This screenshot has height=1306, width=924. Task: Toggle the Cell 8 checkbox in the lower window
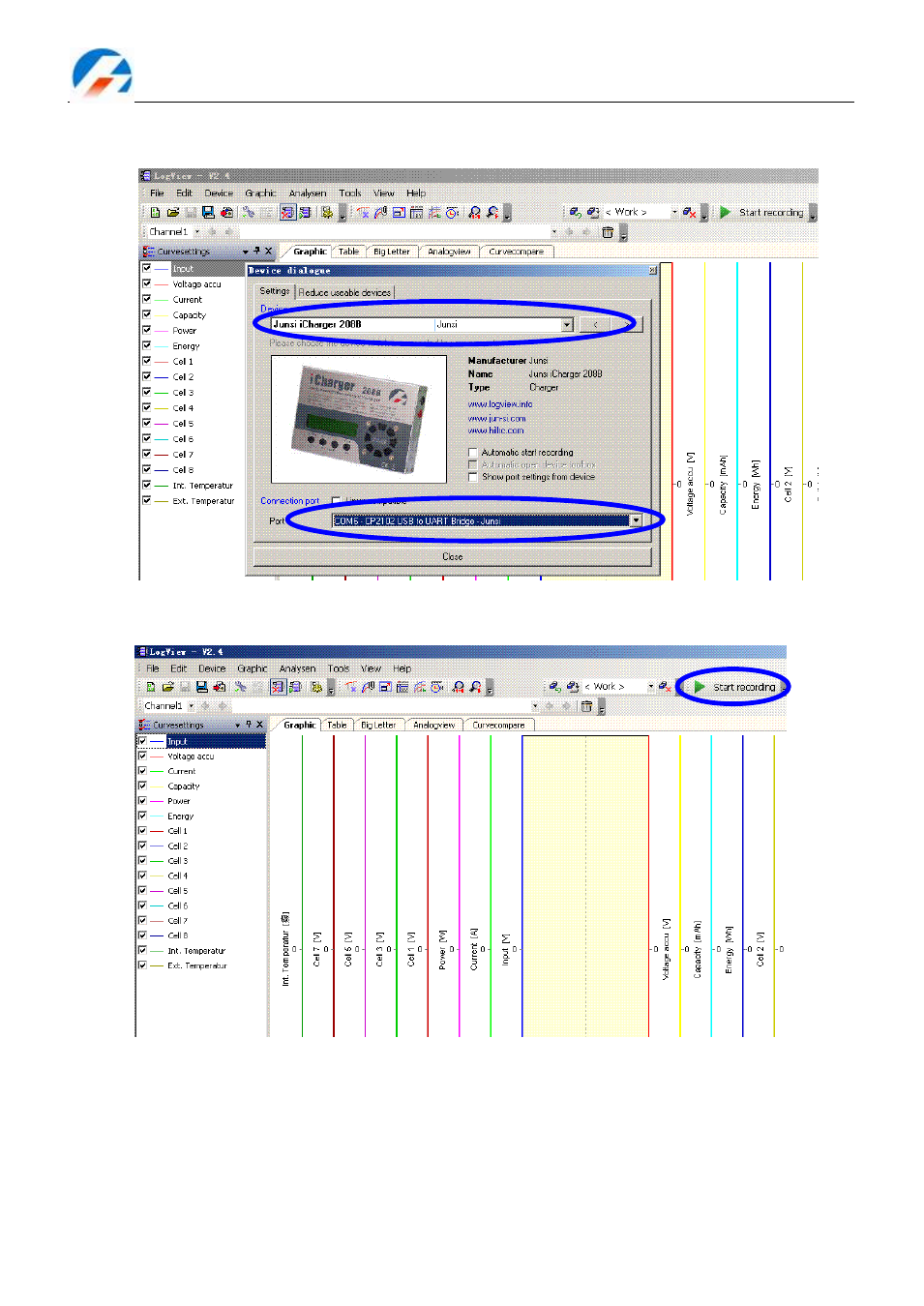142,935
